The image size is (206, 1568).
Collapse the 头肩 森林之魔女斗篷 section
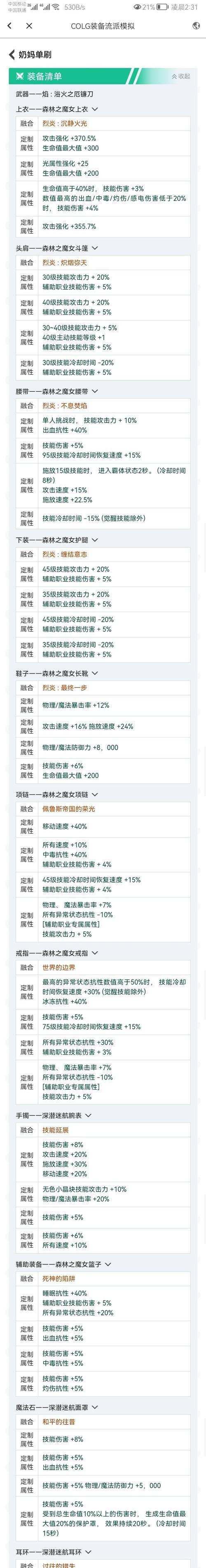[x=94, y=249]
